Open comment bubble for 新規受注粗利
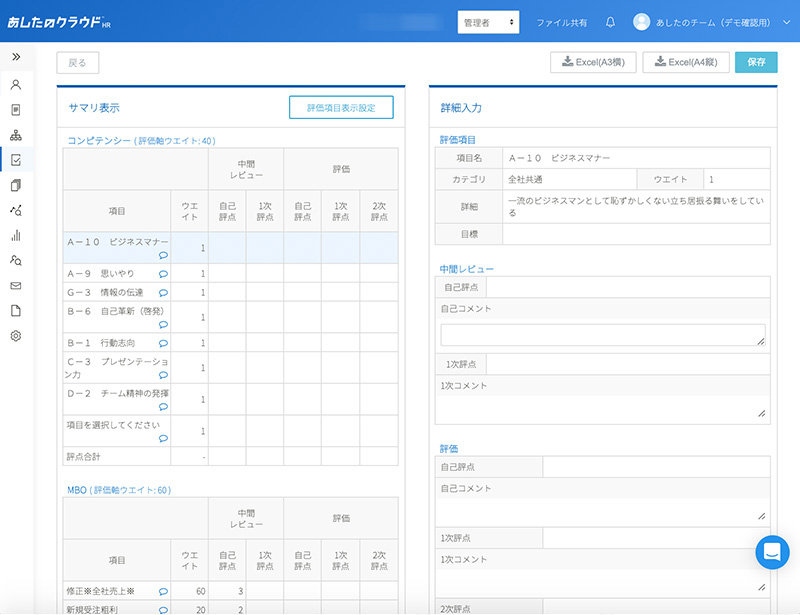Image resolution: width=800 pixels, height=615 pixels. click(163, 610)
